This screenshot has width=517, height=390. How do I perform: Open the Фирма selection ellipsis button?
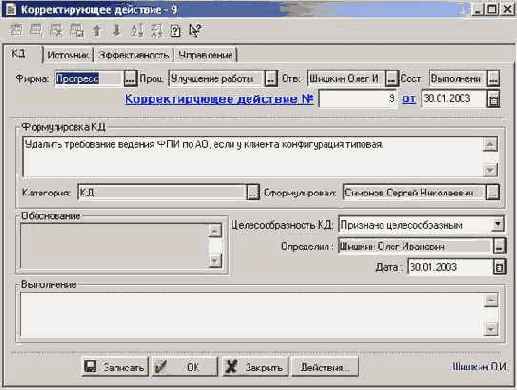click(x=130, y=79)
